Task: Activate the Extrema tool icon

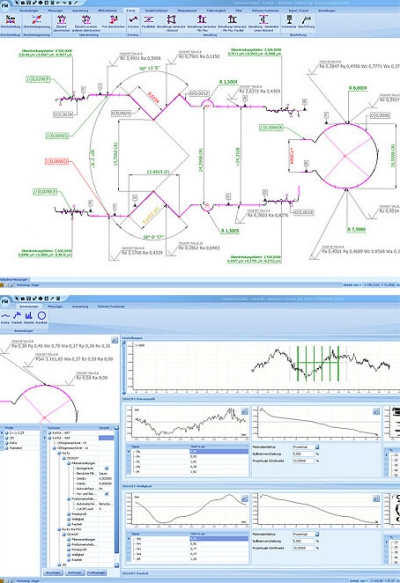Action: 133,22
